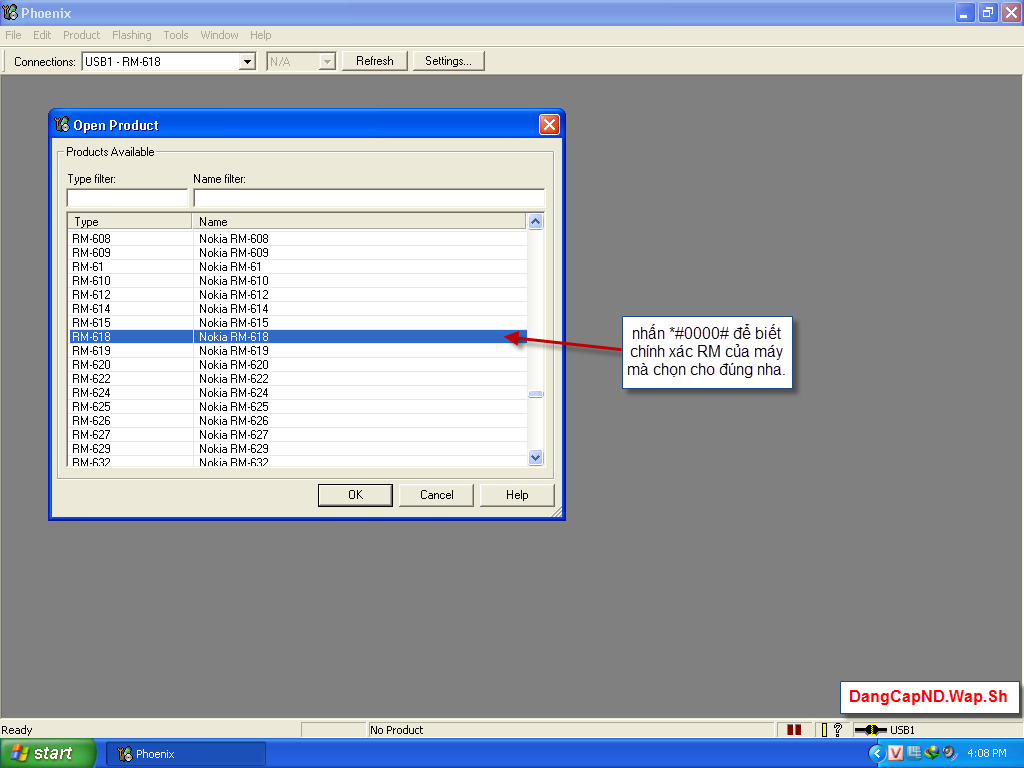This screenshot has height=768, width=1024.
Task: Select the RM-609 row
Action: tap(298, 253)
